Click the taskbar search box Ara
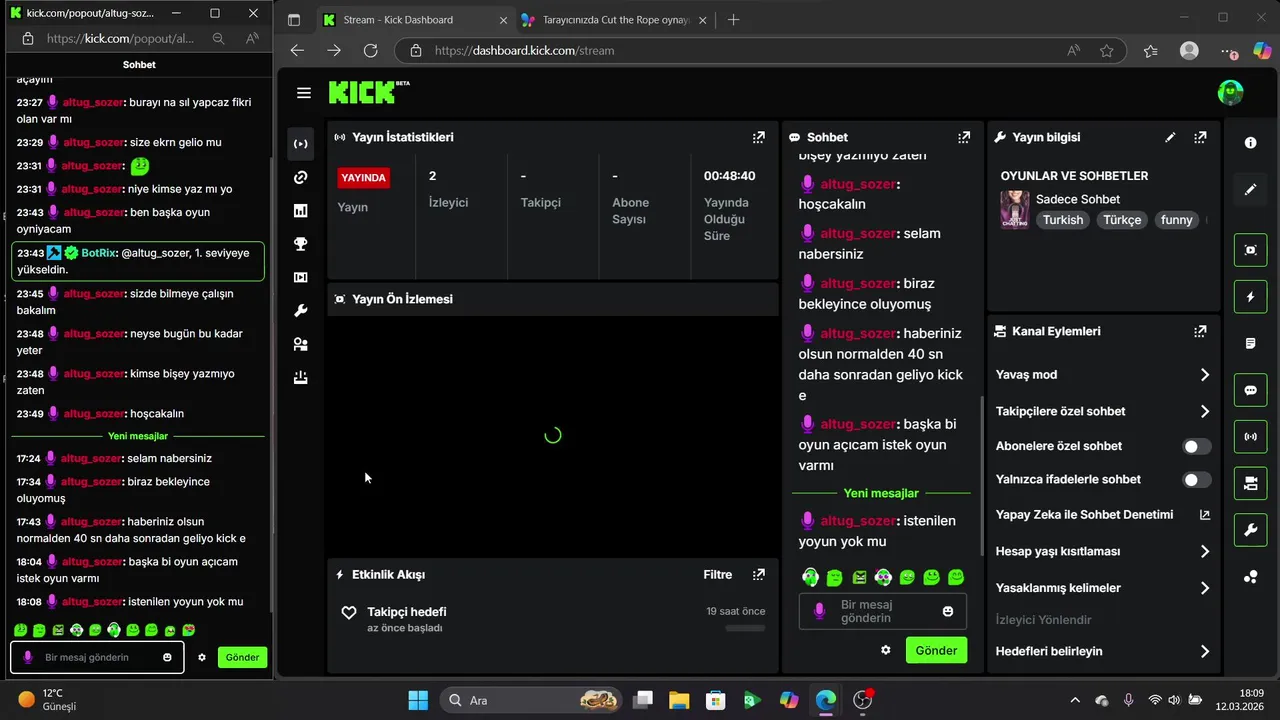1280x720 pixels. pos(530,700)
